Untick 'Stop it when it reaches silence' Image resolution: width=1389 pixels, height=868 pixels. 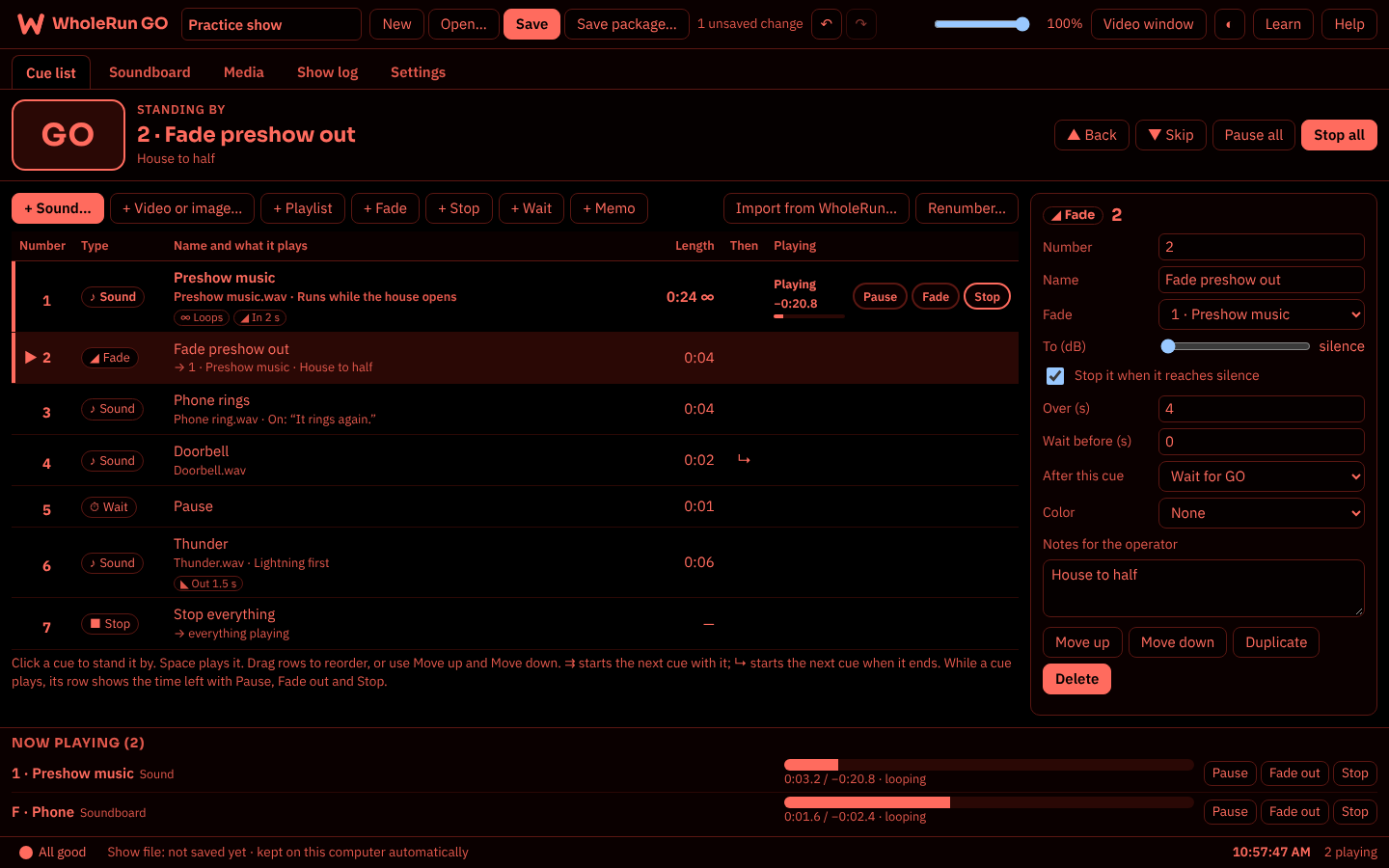pos(1055,376)
